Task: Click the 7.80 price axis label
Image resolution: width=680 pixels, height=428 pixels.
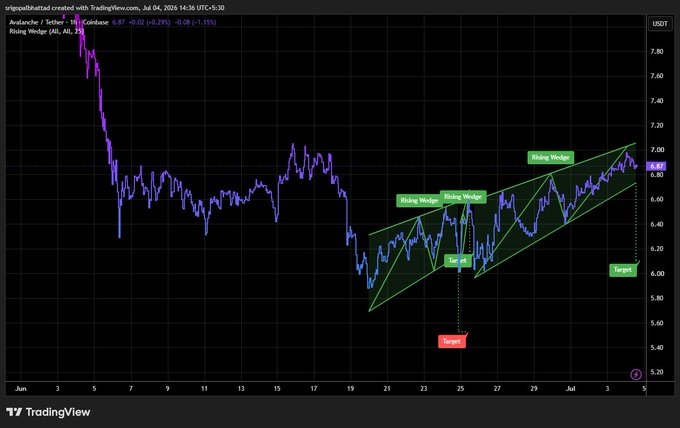Action: point(657,51)
